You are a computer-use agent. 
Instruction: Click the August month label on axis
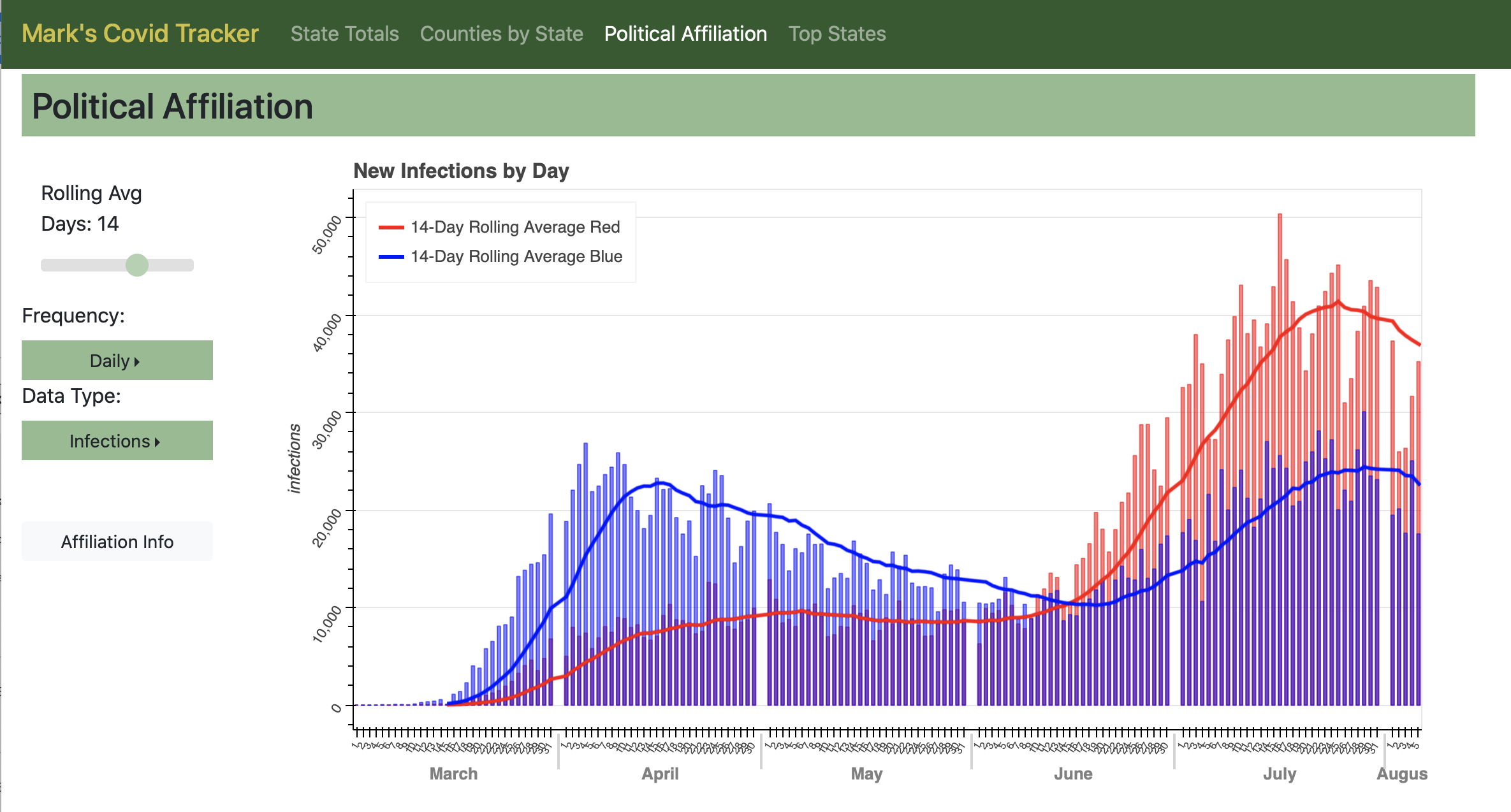coord(1401,774)
